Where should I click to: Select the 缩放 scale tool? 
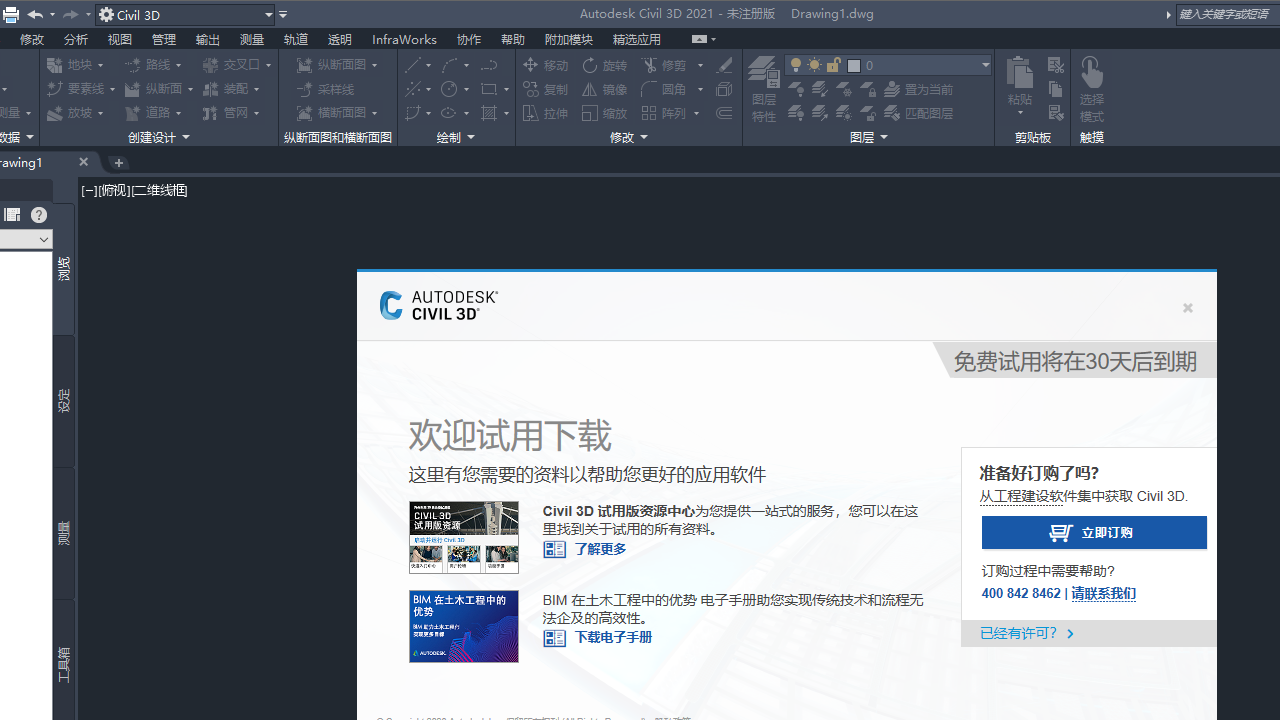[605, 113]
